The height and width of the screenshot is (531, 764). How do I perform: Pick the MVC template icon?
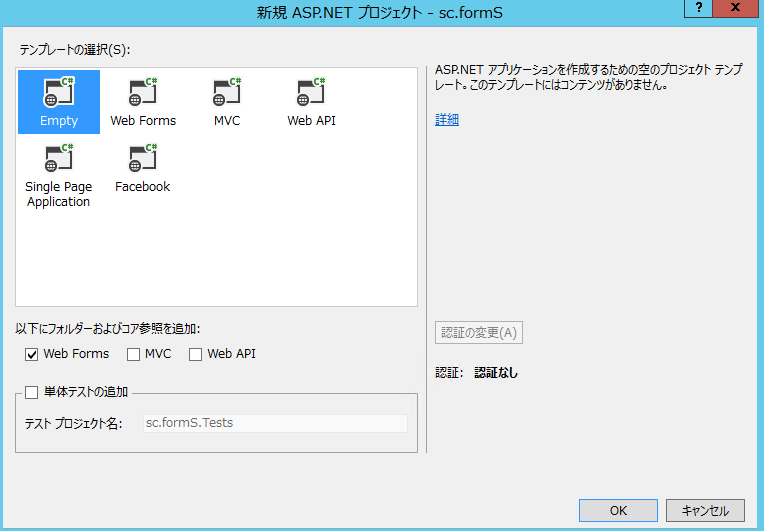(227, 102)
